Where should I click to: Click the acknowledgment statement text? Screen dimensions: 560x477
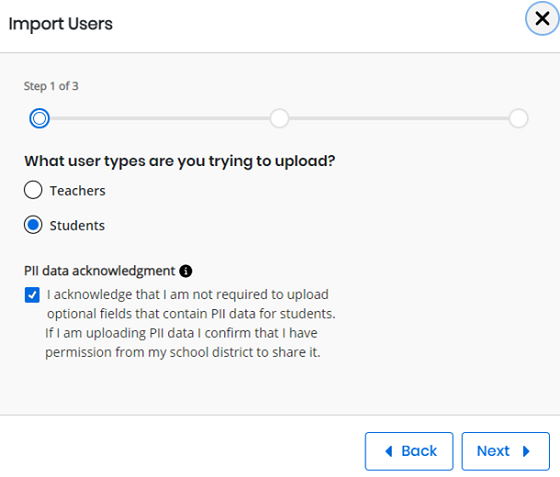pos(190,323)
